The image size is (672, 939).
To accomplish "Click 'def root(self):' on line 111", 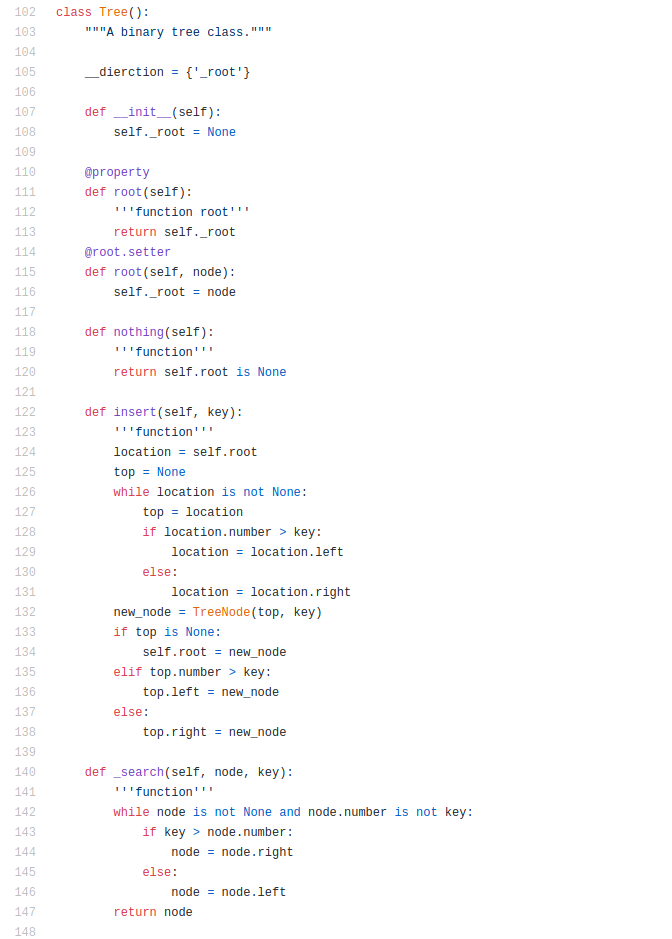I will [138, 192].
